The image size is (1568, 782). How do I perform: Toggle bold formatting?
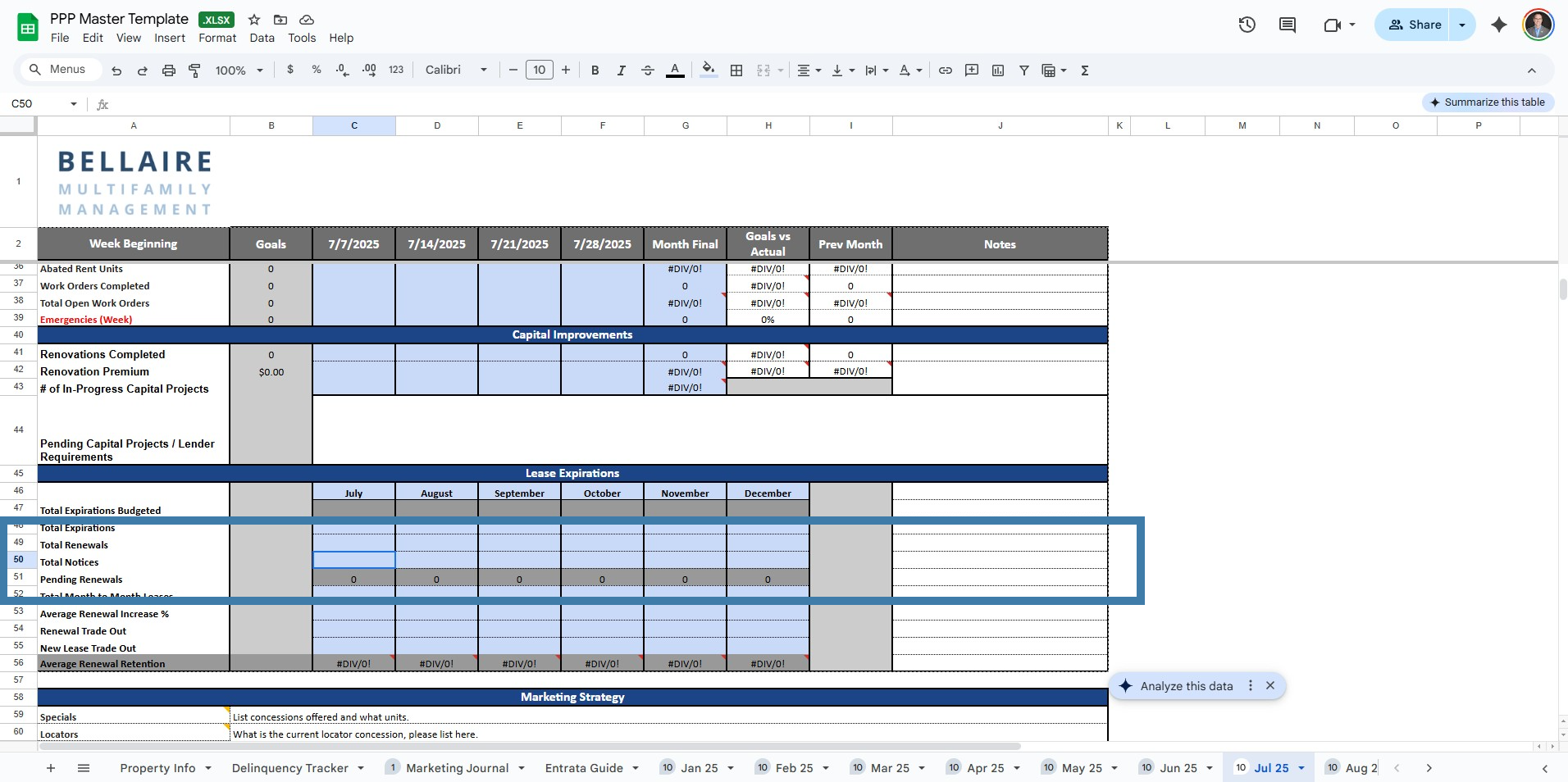click(595, 70)
